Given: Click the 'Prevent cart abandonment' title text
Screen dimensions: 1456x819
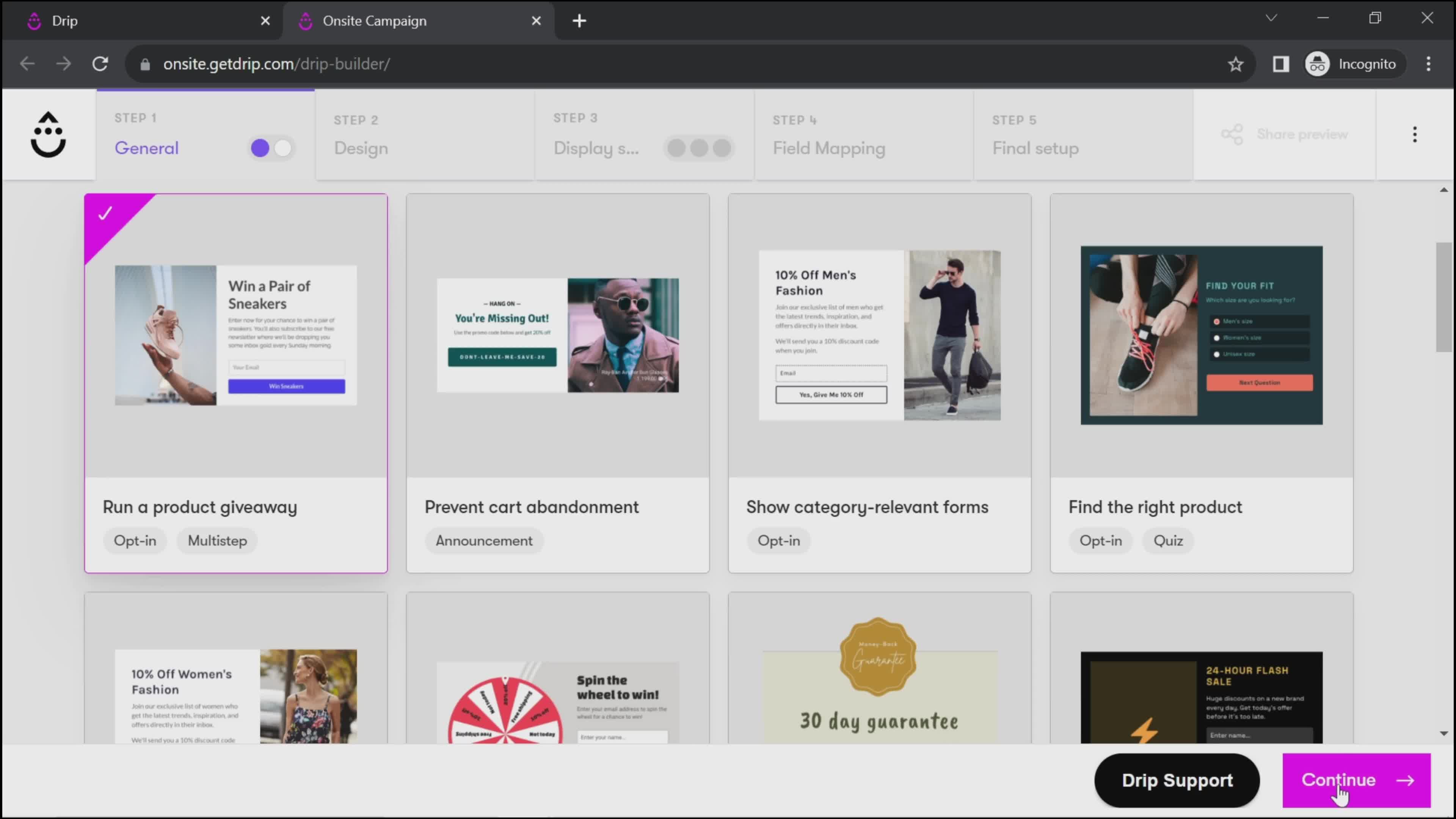Looking at the screenshot, I should [531, 507].
